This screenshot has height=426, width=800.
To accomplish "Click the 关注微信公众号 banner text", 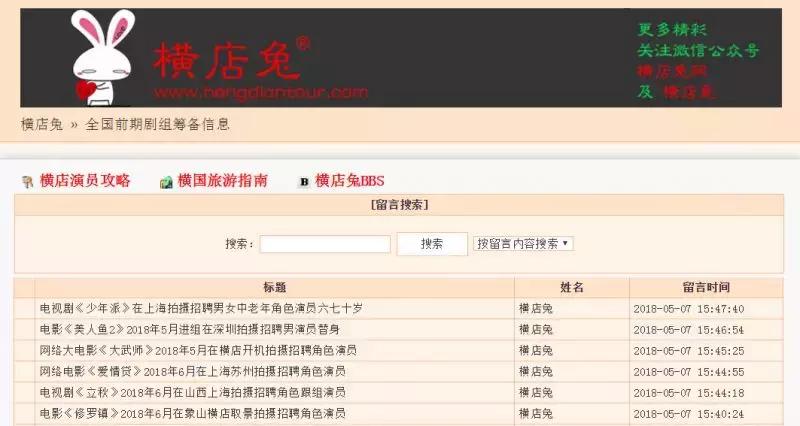I will [x=698, y=51].
